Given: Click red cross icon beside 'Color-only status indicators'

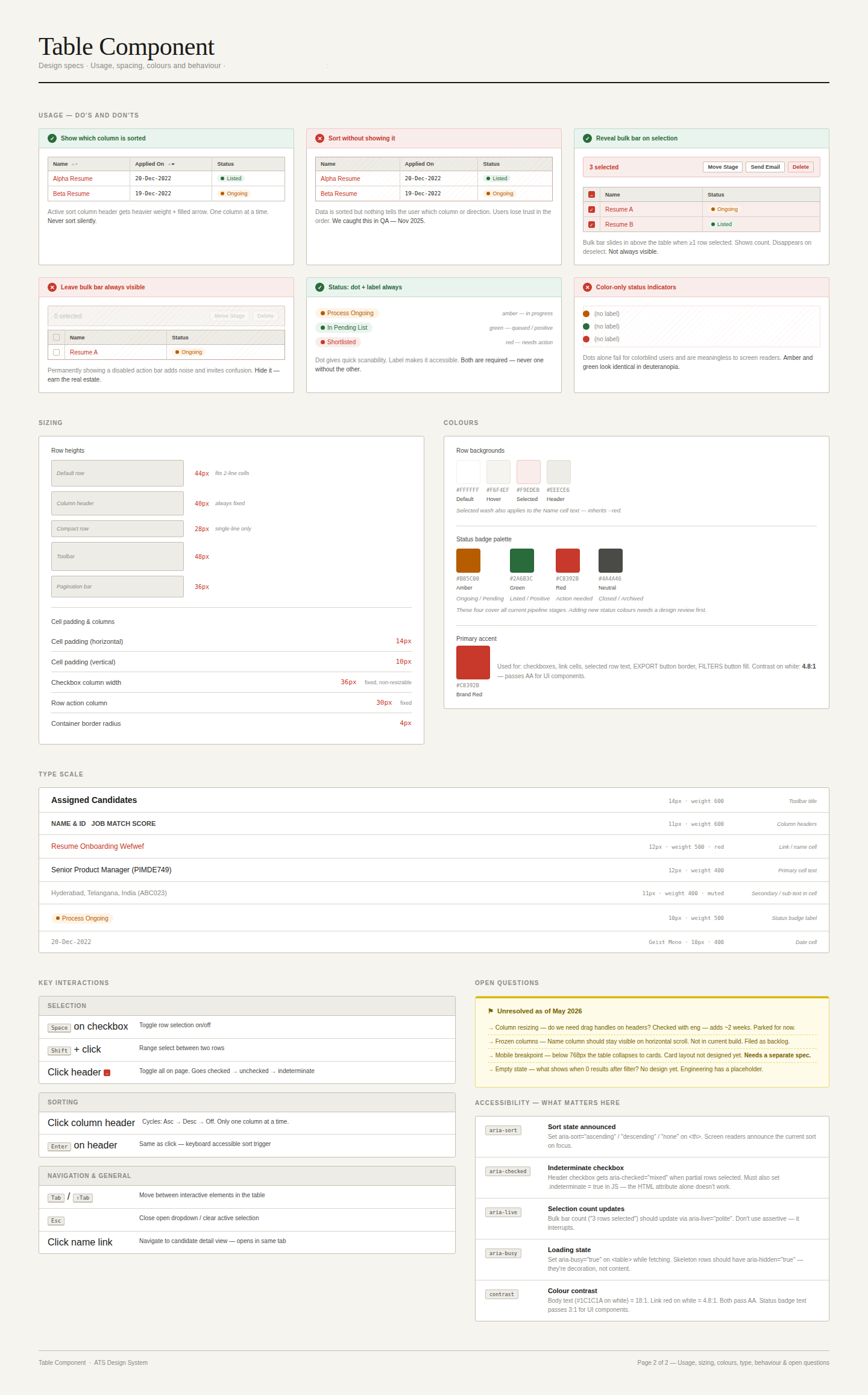Looking at the screenshot, I should click(x=587, y=288).
